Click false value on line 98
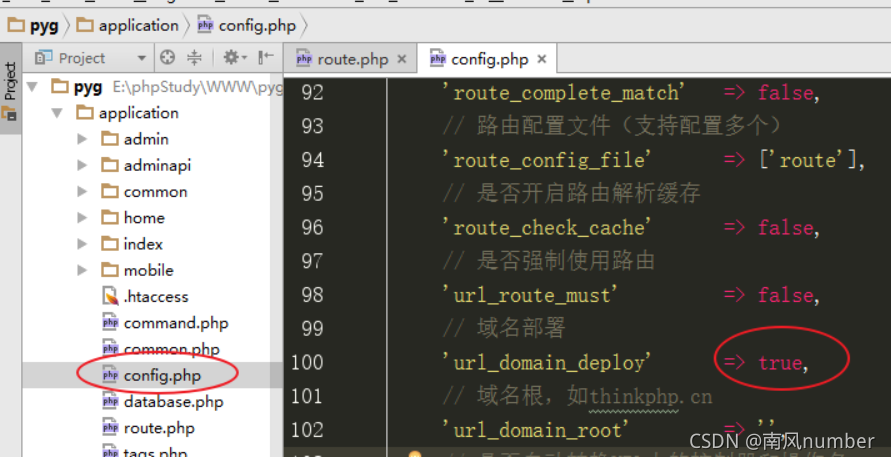This screenshot has height=460, width=891. click(x=785, y=295)
